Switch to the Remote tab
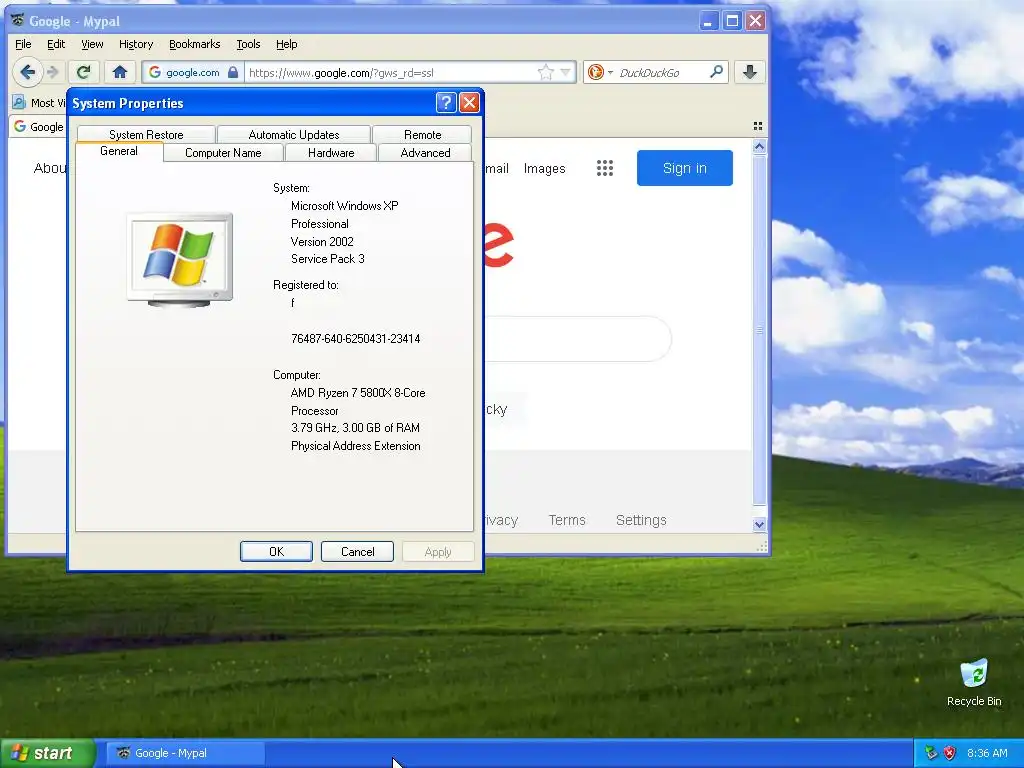This screenshot has width=1024, height=768. (423, 135)
